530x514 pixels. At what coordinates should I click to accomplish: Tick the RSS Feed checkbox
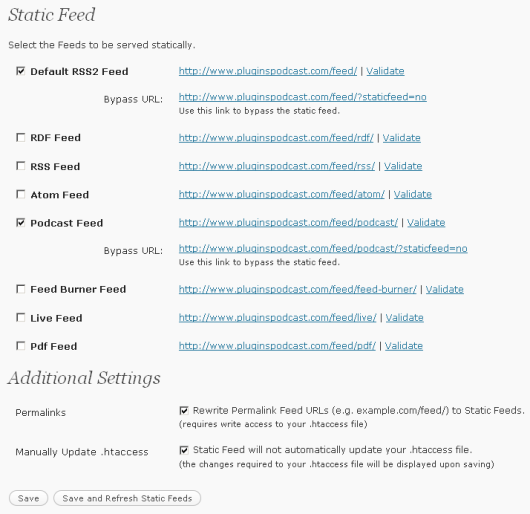(x=21, y=166)
